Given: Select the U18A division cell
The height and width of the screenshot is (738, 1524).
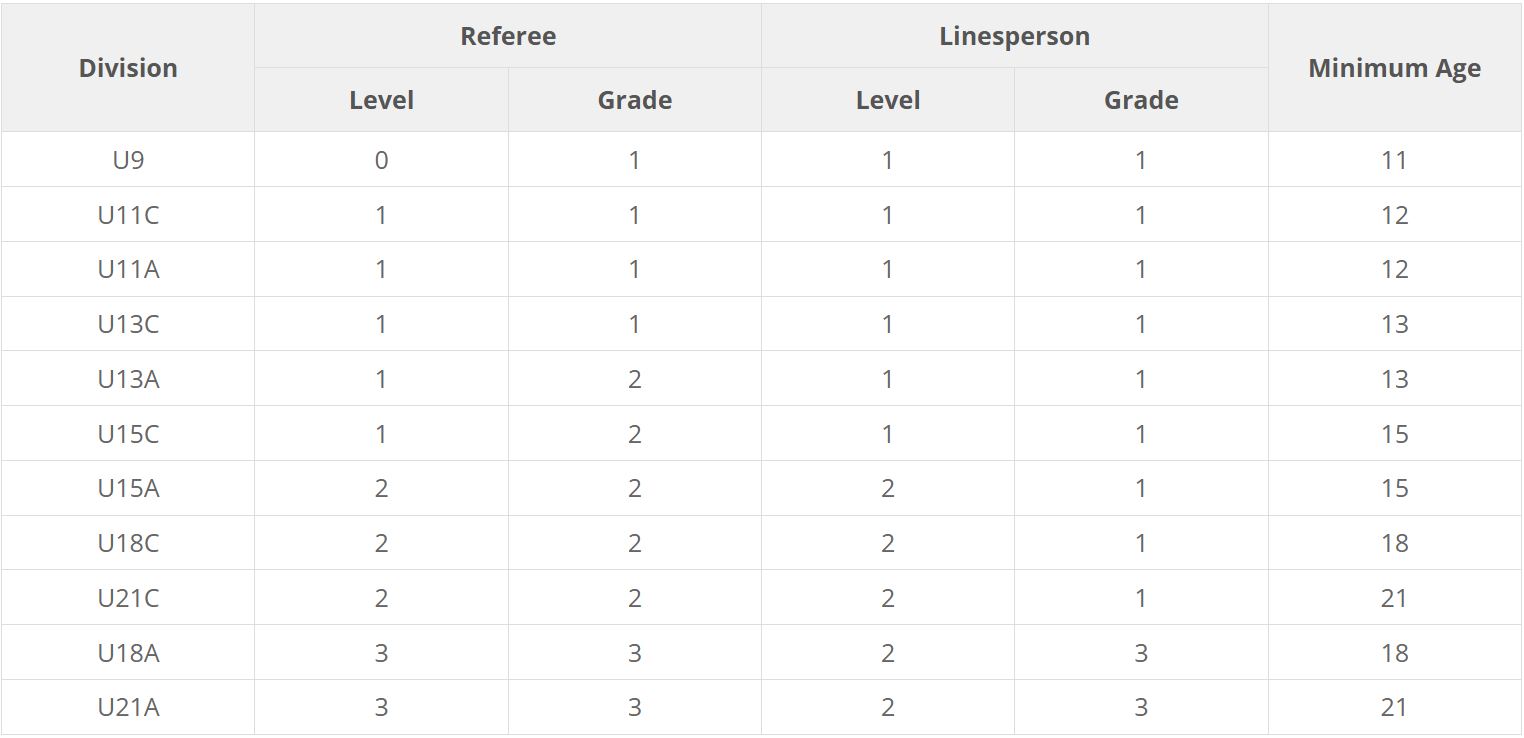Looking at the screenshot, I should coord(128,653).
